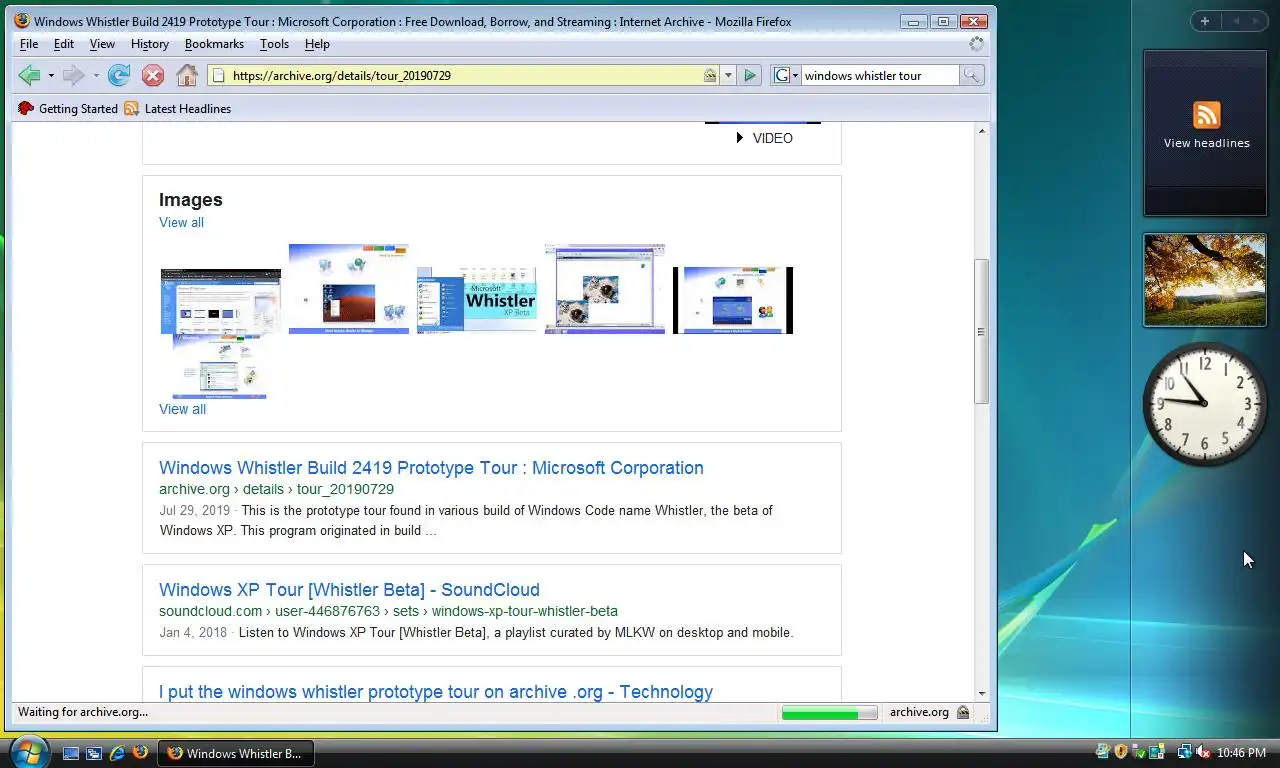Click the 'archive.org › details › tour_20190729' breadcrumb
Image resolution: width=1280 pixels, height=768 pixels.
276,489
